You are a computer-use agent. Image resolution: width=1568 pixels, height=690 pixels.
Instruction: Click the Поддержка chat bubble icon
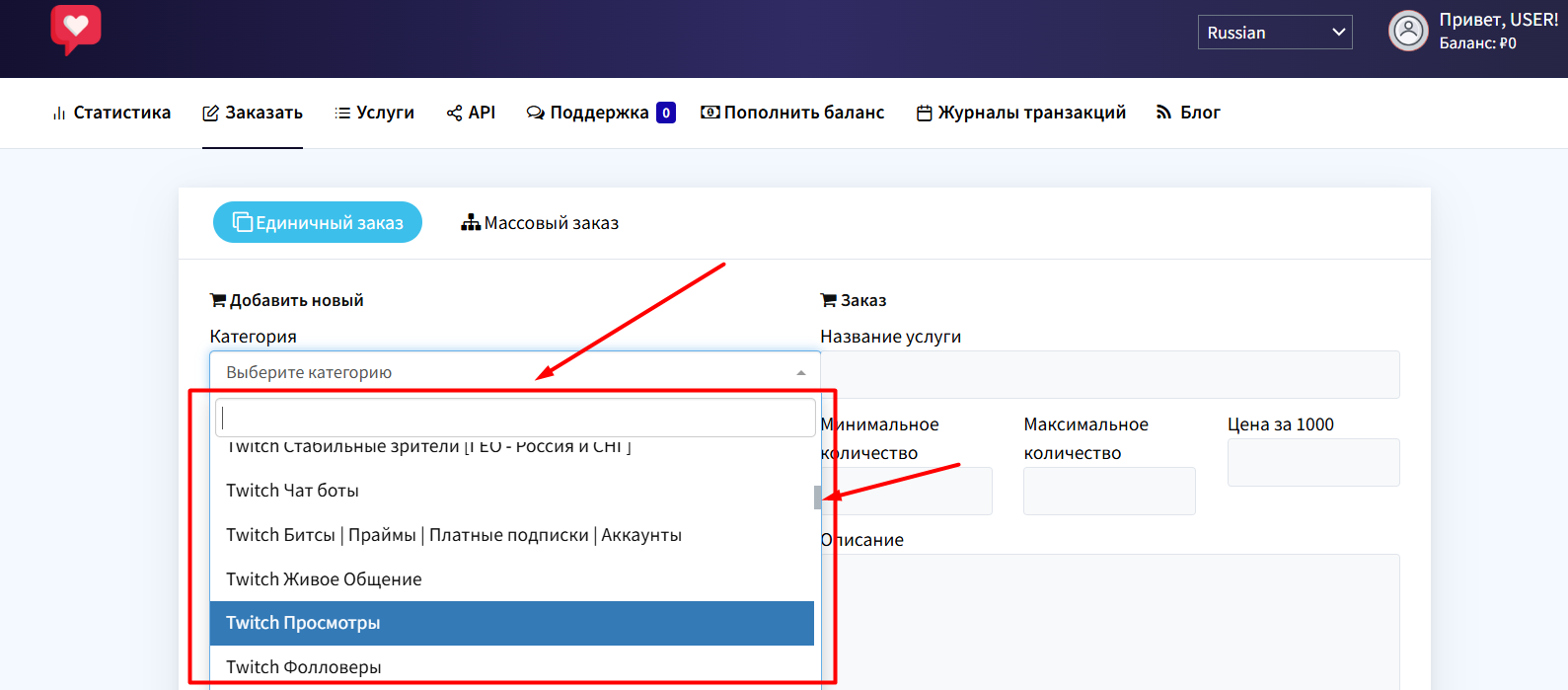pos(535,114)
